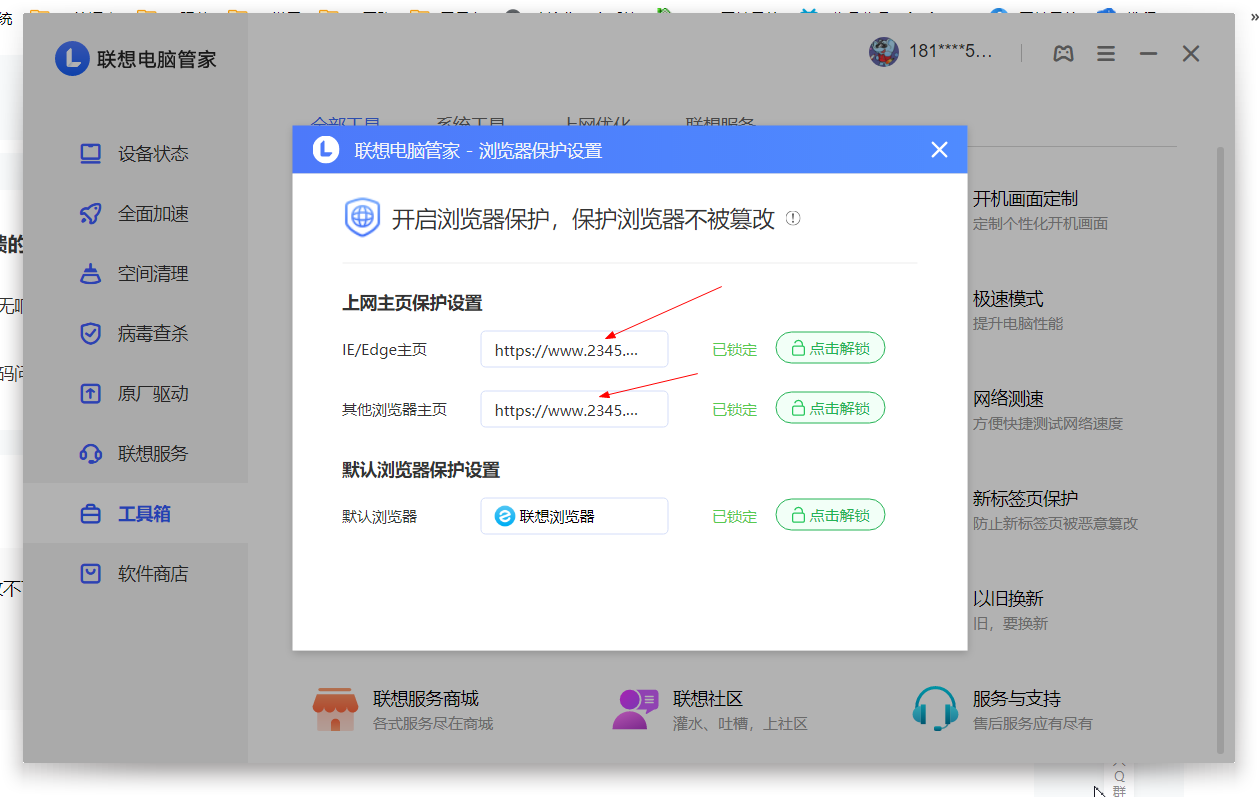Open 软件商店 from the sidebar
The width and height of the screenshot is (1259, 797).
click(135, 574)
